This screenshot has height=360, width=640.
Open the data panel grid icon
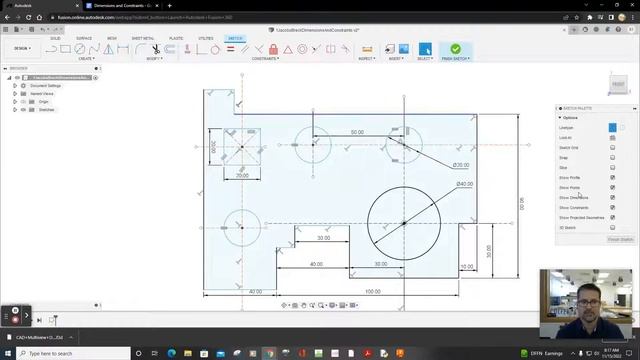[6, 29]
